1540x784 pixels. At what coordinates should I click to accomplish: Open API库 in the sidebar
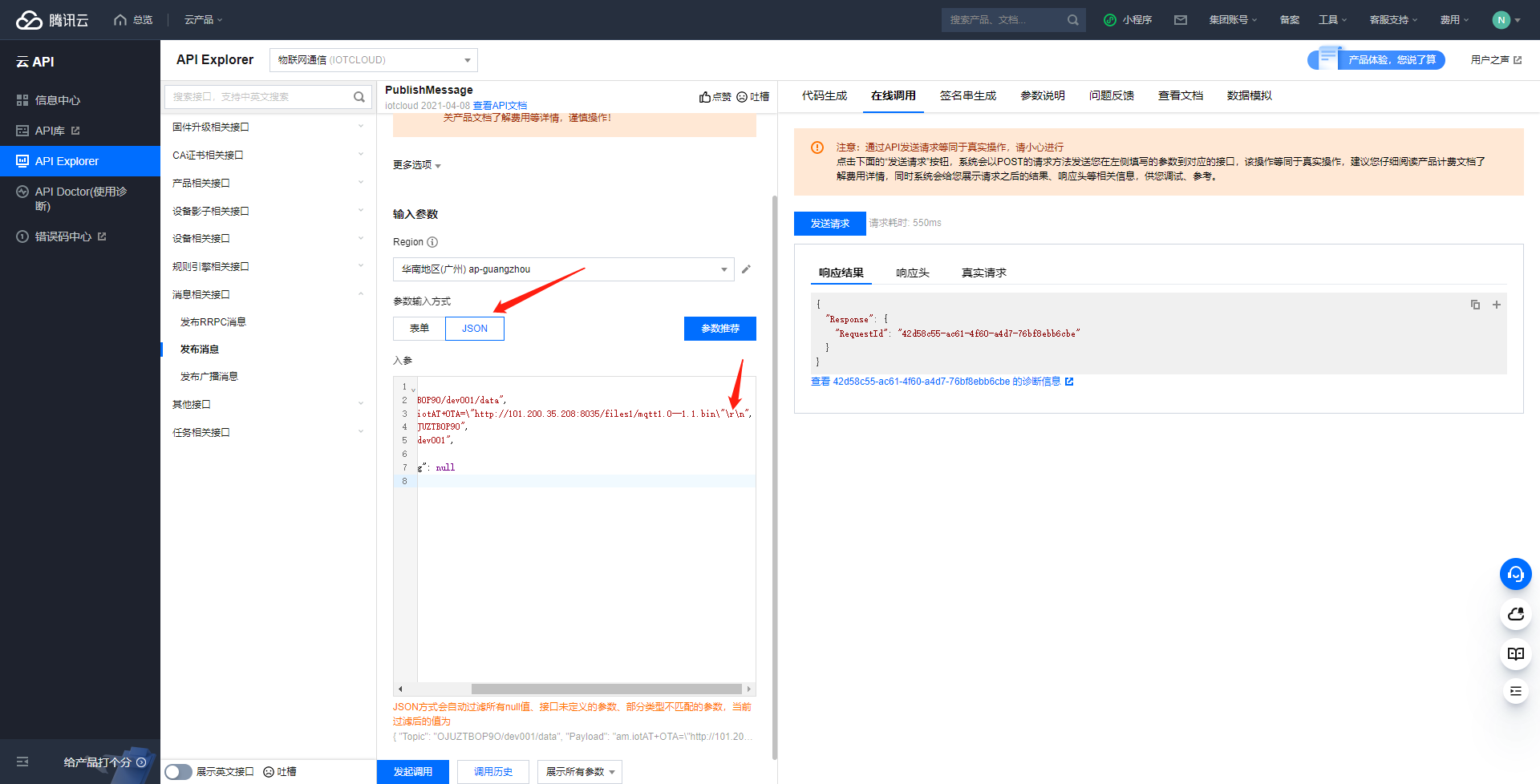[x=50, y=131]
